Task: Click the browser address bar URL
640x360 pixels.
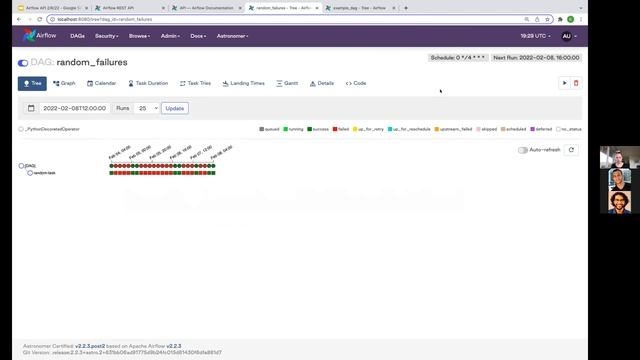Action: [x=104, y=19]
